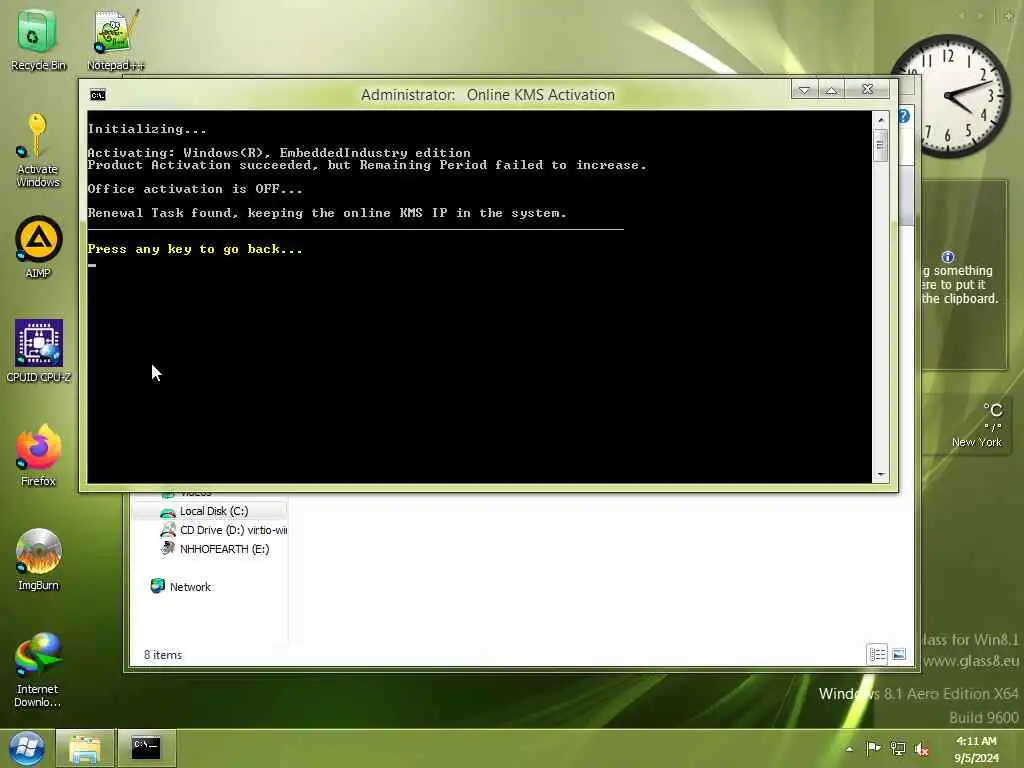The image size is (1024, 768).
Task: Select Network in the Explorer navigation pane
Action: tap(181, 586)
